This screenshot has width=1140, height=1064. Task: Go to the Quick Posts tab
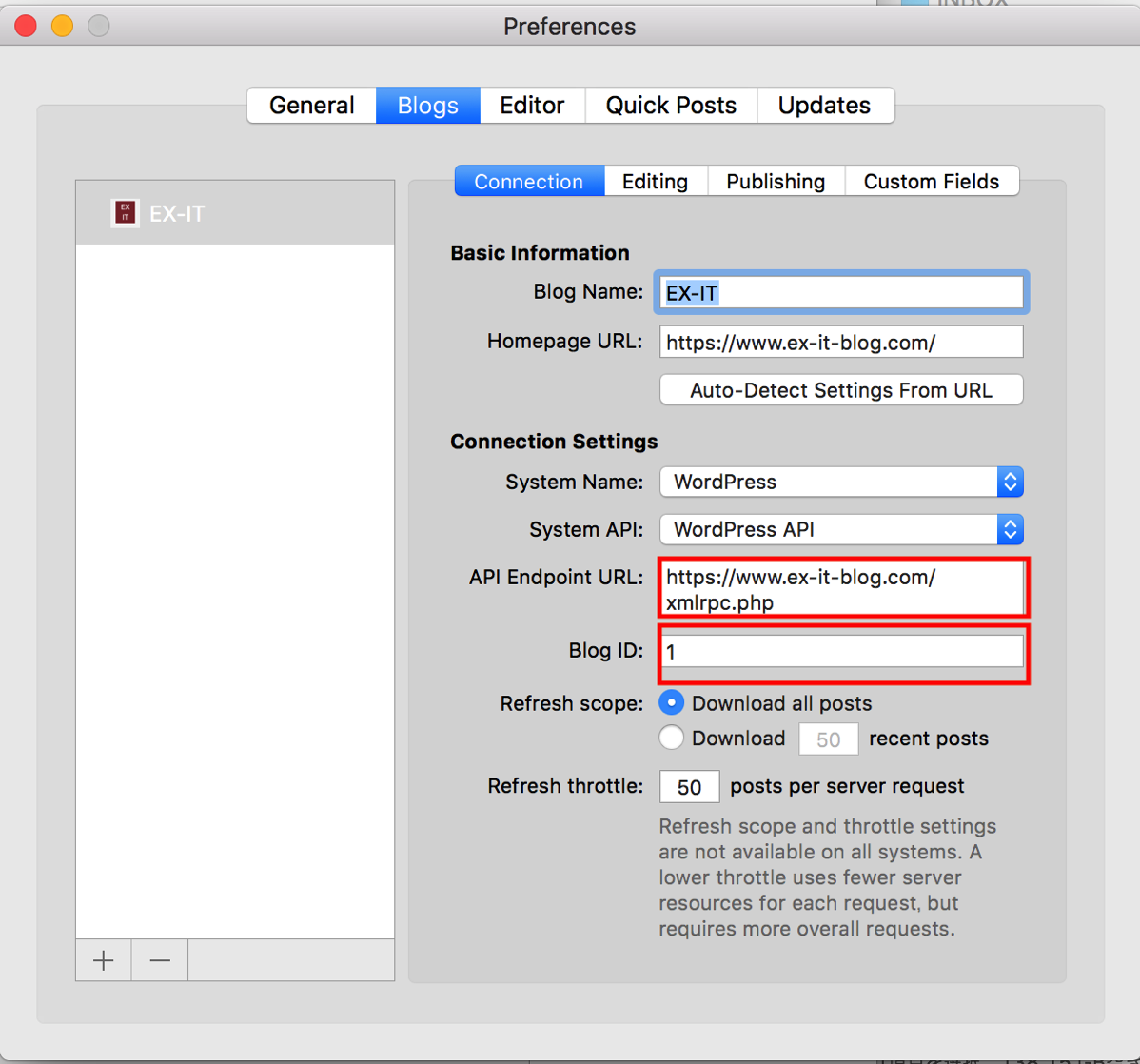(x=671, y=106)
